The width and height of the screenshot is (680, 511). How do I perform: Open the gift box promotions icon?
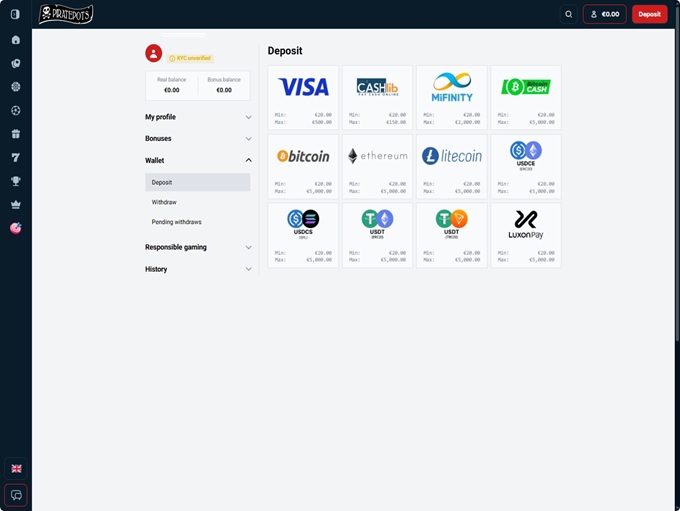pos(16,134)
